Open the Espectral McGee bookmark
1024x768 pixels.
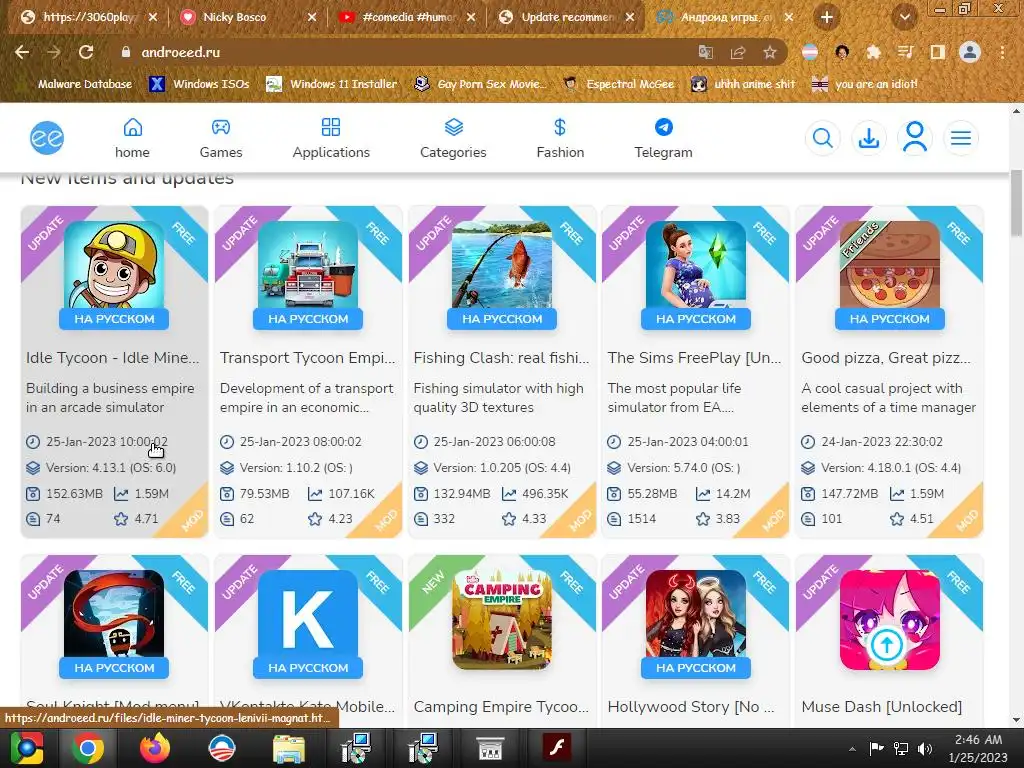point(619,84)
